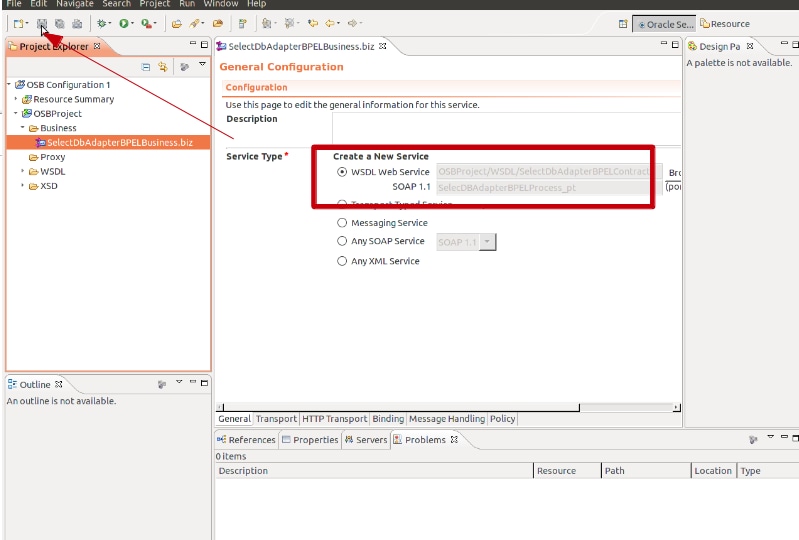Viewport: 799px width, 540px height.
Task: Expand the Resource Summary node
Action: 16,99
